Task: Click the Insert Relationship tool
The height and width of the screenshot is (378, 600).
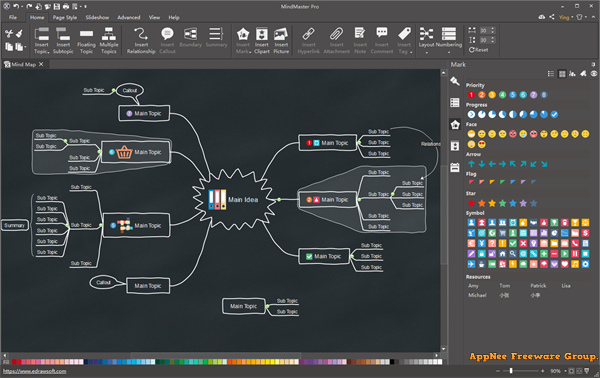Action: click(x=141, y=40)
